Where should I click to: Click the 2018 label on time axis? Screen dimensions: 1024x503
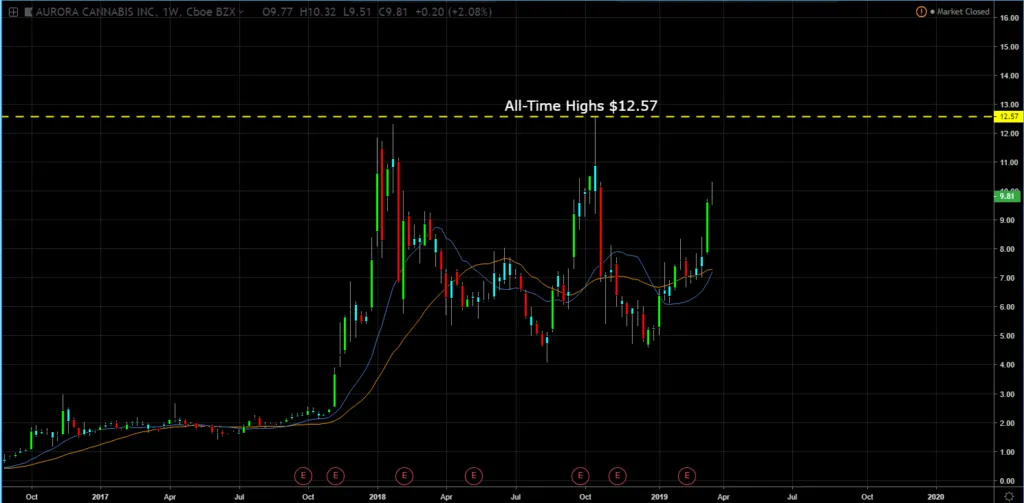(377, 496)
